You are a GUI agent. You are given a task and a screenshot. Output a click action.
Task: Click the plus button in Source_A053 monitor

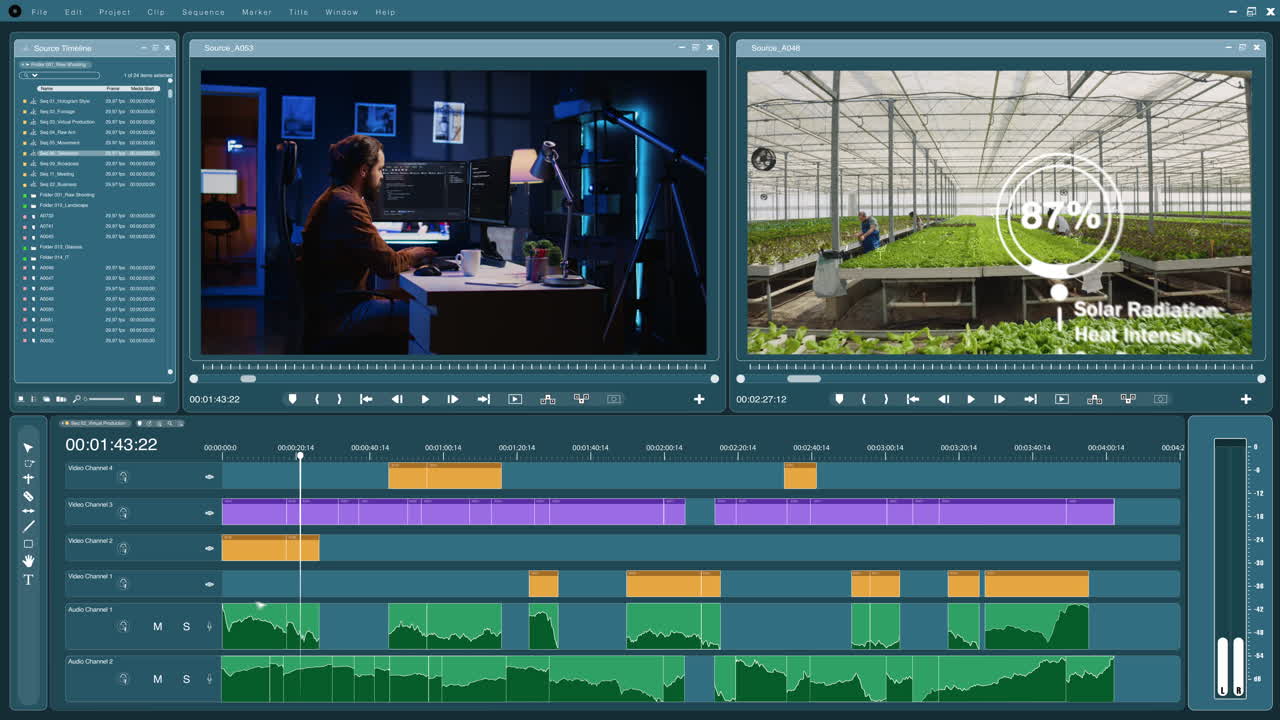click(x=698, y=398)
